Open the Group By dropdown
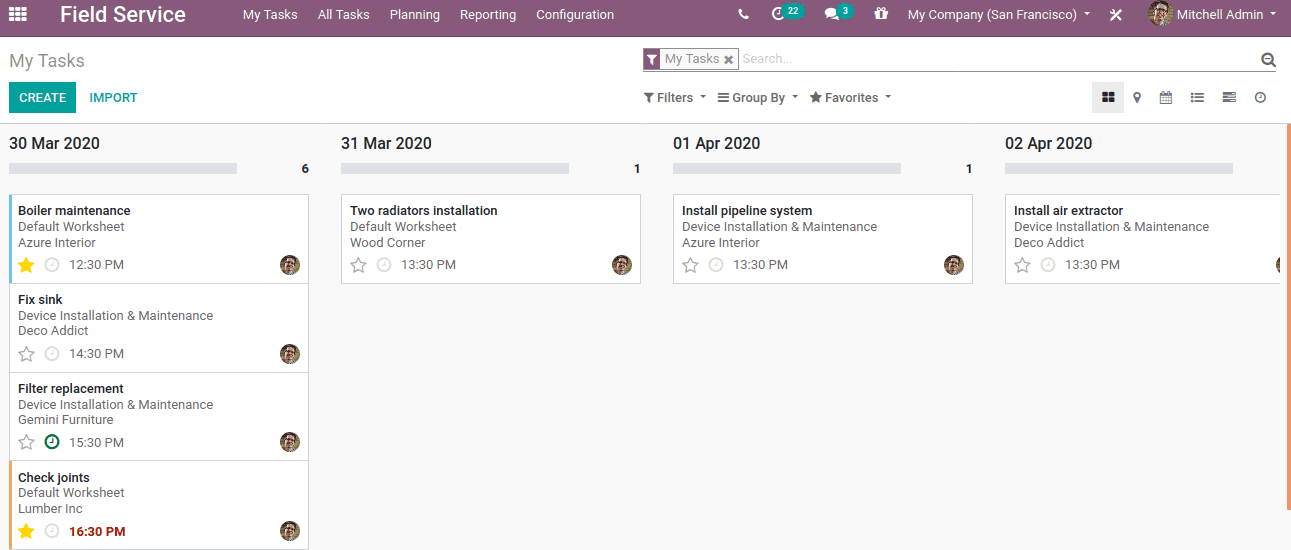The height and width of the screenshot is (550, 1291). pos(758,98)
